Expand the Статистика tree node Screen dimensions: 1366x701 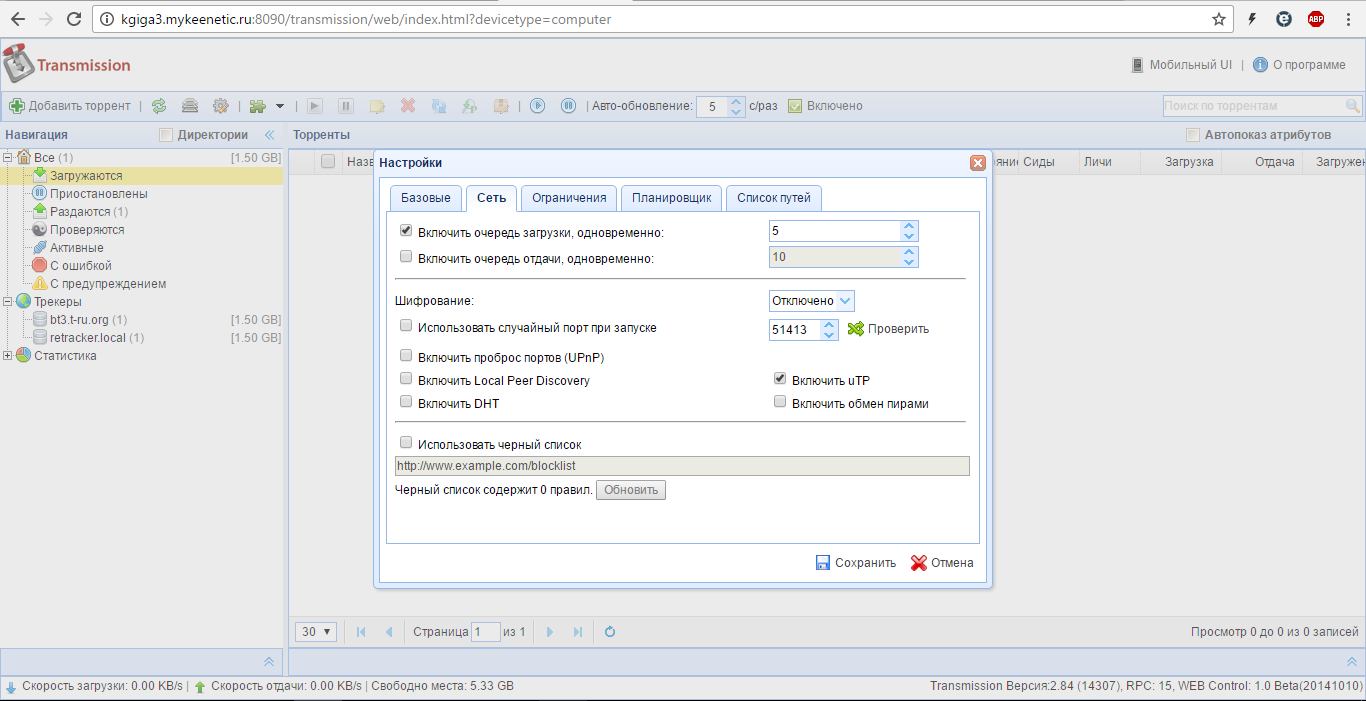point(9,356)
